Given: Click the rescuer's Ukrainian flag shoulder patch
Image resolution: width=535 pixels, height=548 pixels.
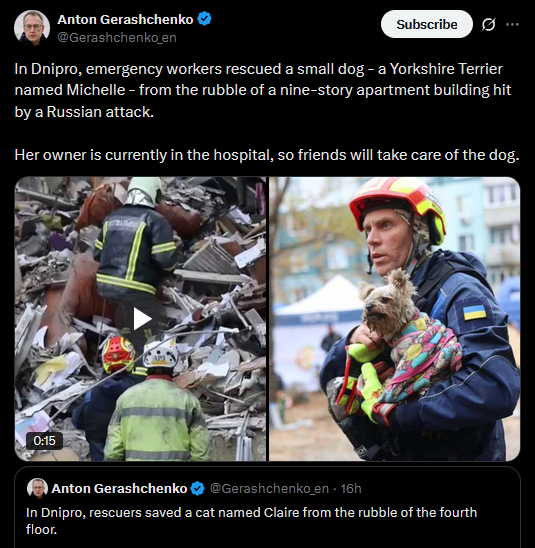Looking at the screenshot, I should (x=474, y=312).
